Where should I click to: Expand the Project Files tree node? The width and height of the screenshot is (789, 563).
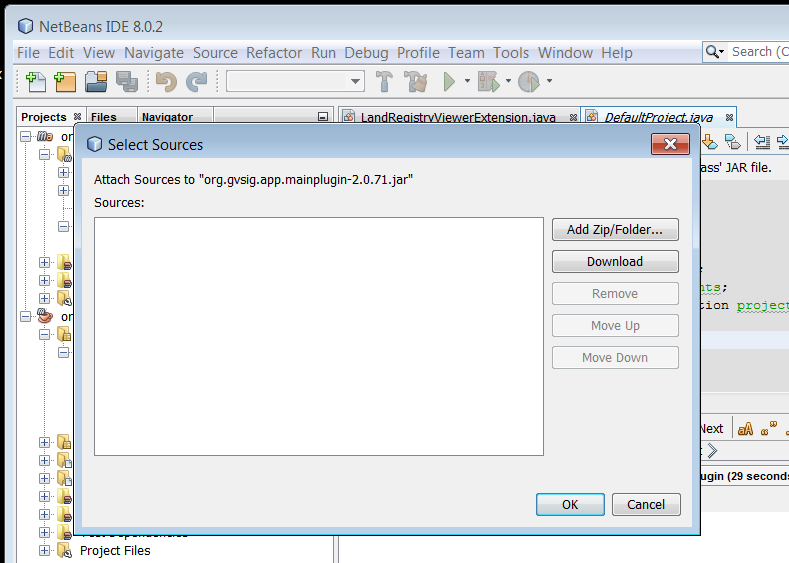tap(44, 550)
